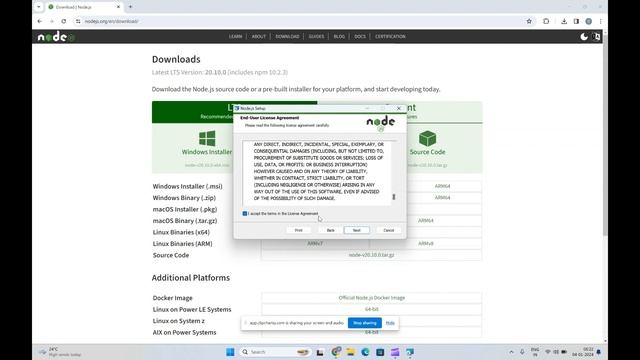Open the GUIDES menu item
Viewport: 640px width, 360px height.
[x=316, y=36]
